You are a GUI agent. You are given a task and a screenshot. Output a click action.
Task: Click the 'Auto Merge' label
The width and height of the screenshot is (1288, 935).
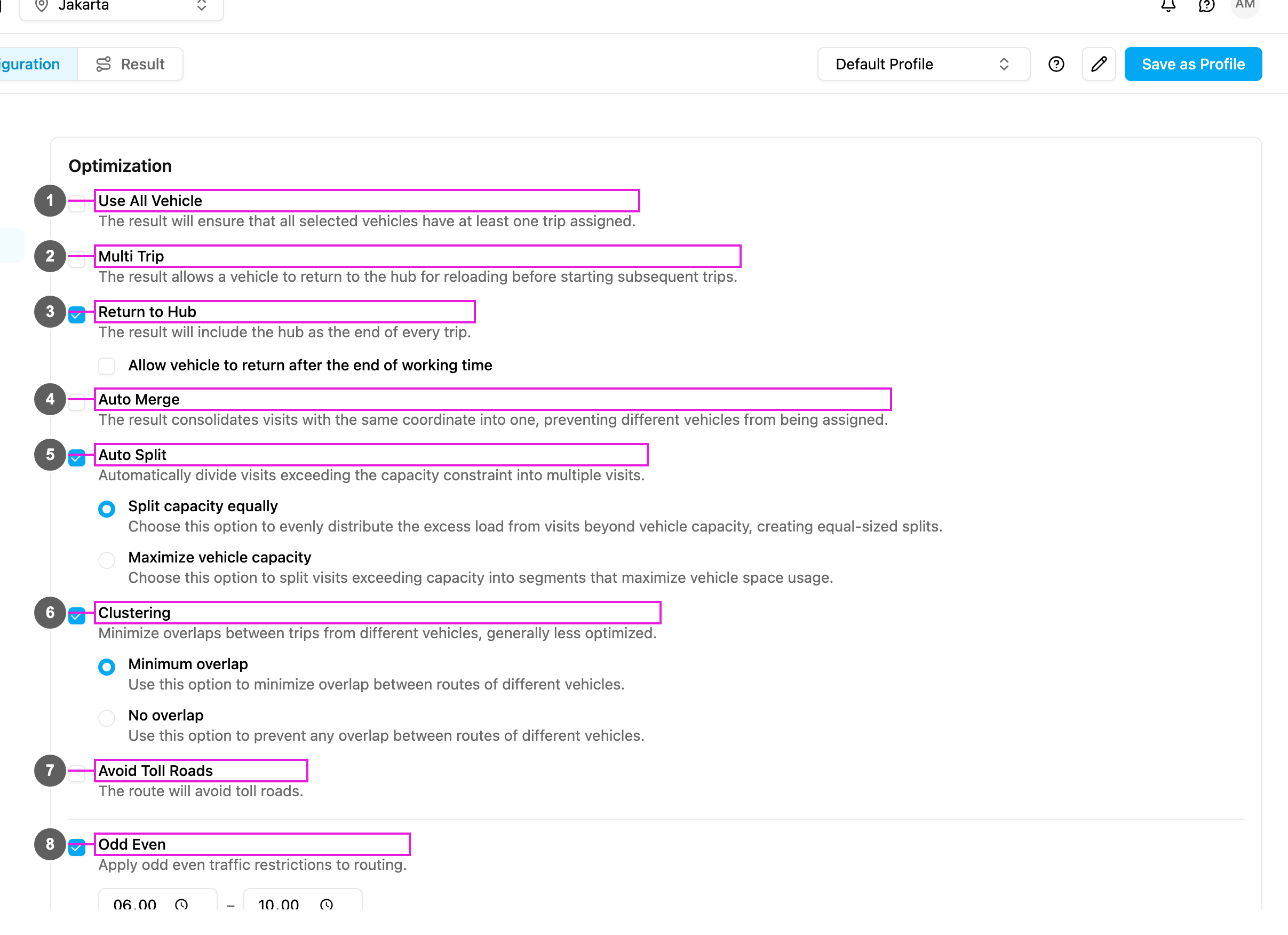pos(139,400)
